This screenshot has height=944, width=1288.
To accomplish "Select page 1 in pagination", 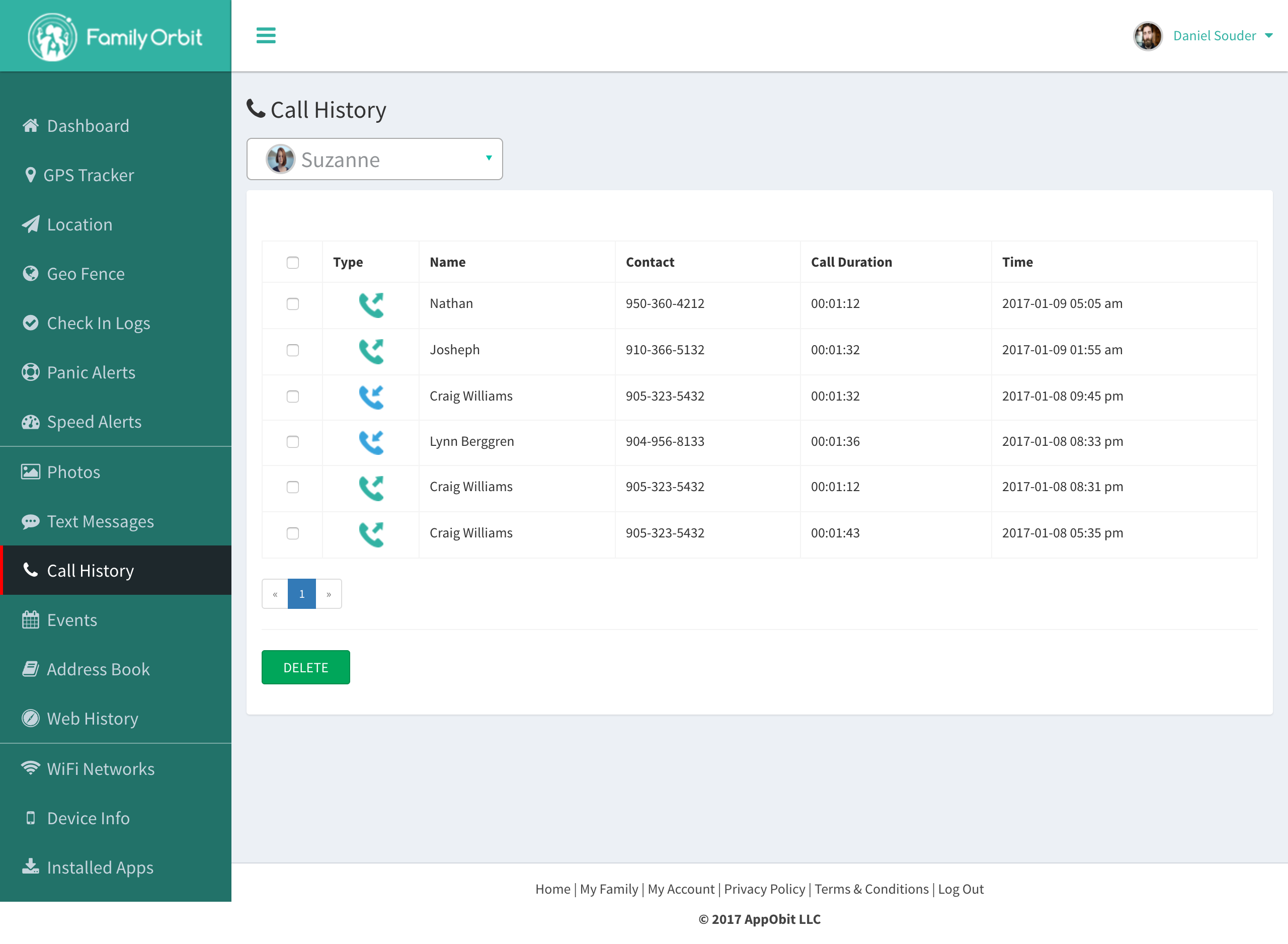I will 301,594.
